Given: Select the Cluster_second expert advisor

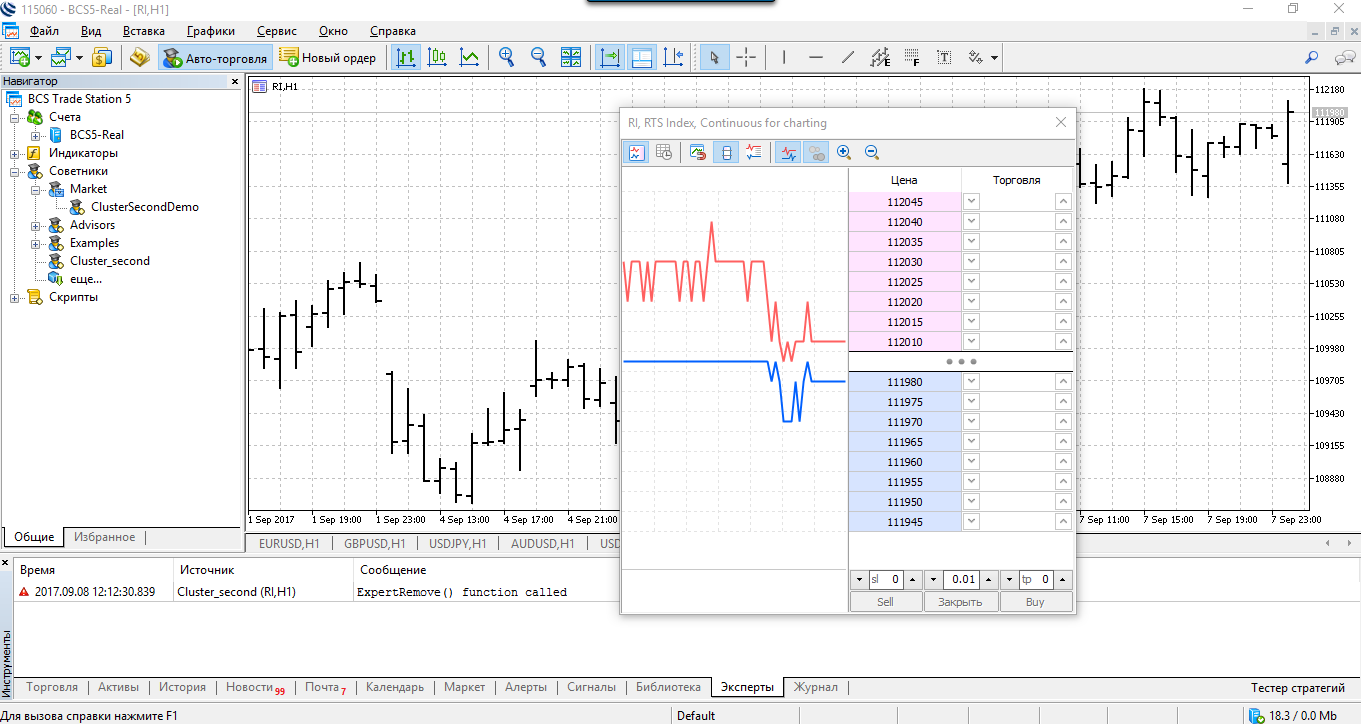Looking at the screenshot, I should (109, 261).
